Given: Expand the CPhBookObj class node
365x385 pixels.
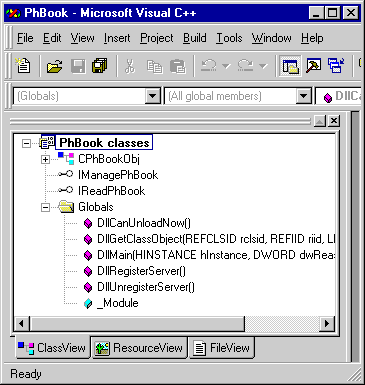Looking at the screenshot, I should 45,159.
